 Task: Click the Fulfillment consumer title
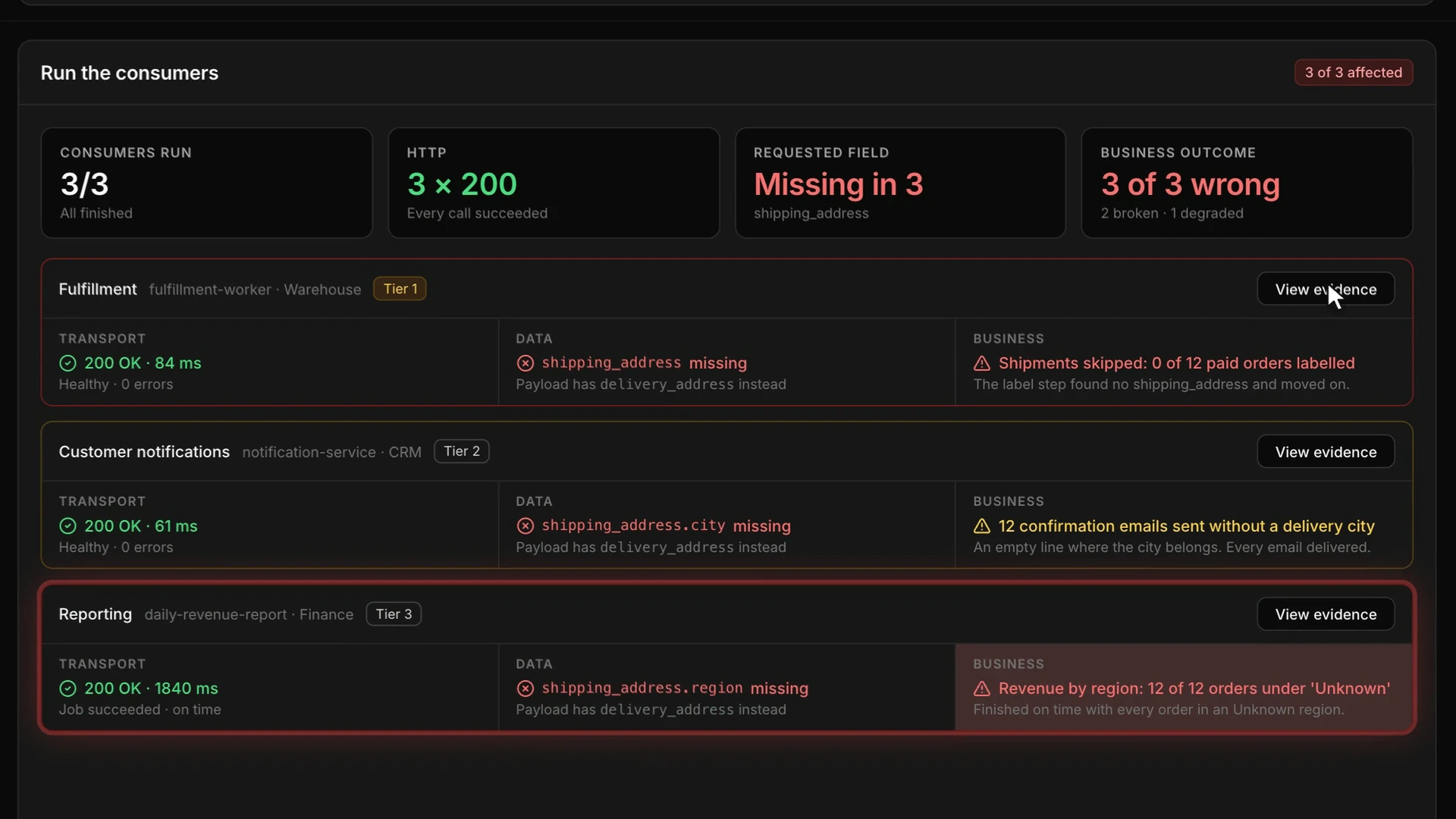[x=98, y=289]
